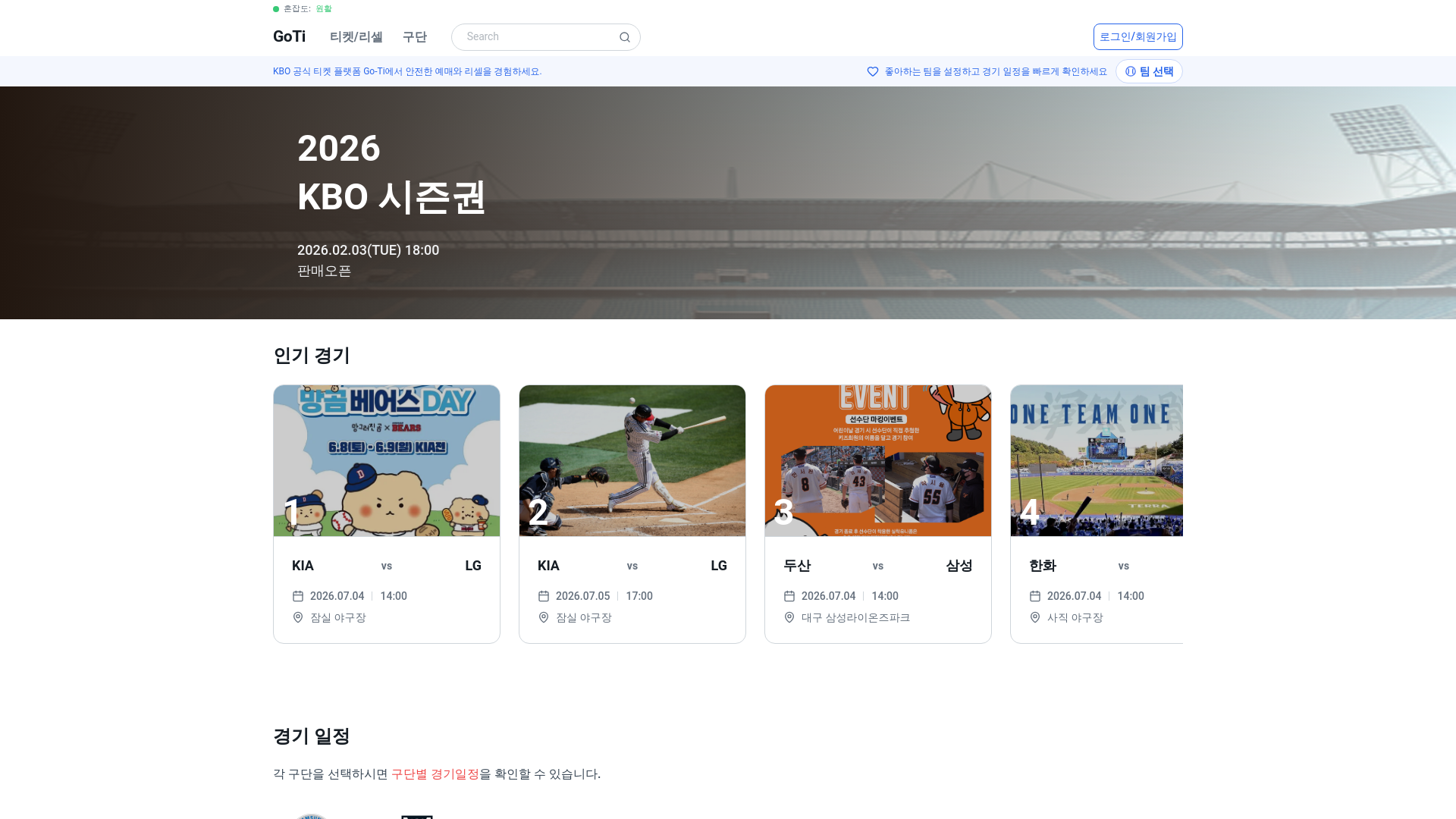Click the 2026 KBO 시즌권 banner title
1456x819 pixels.
(x=391, y=173)
